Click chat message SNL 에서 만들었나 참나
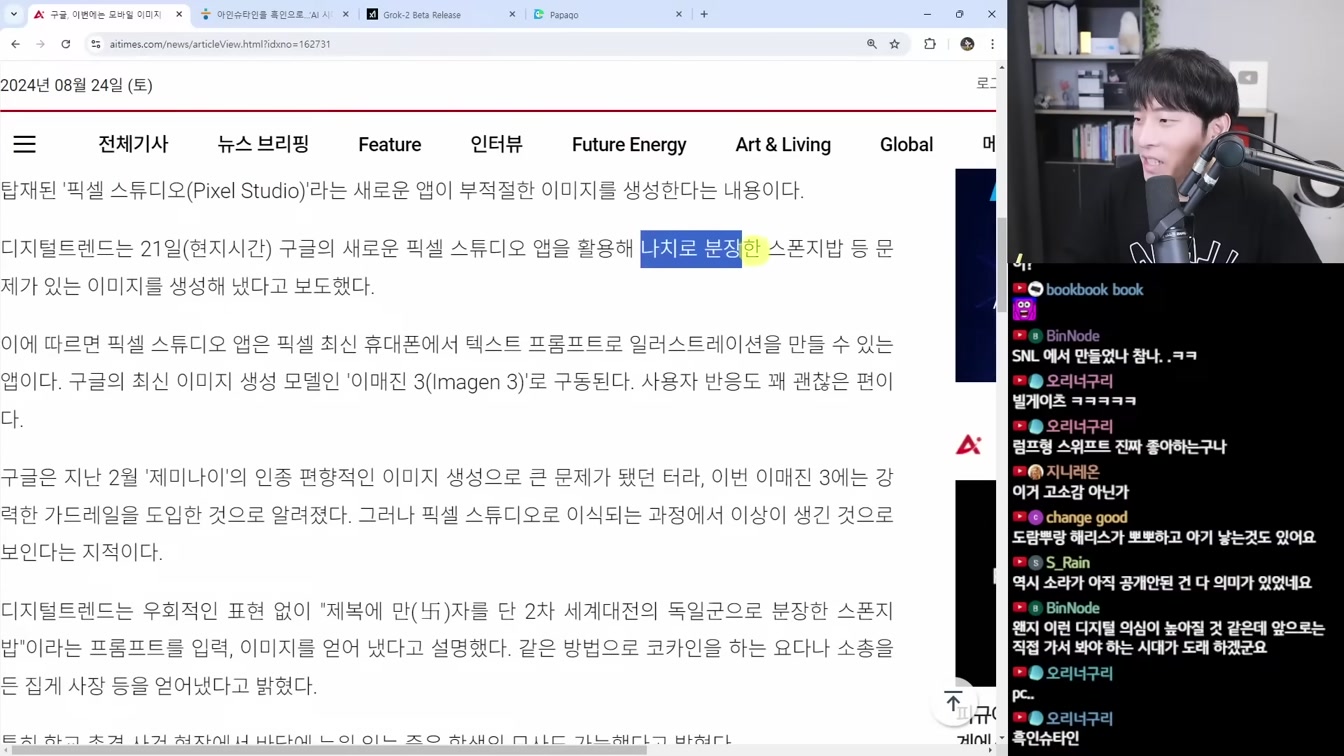Viewport: 1344px width, 756px height. 1104,356
